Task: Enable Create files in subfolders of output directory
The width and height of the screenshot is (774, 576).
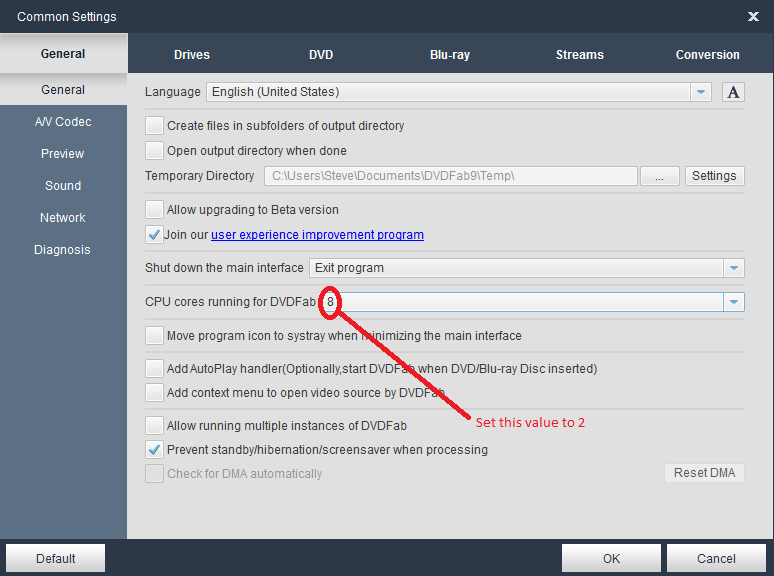Action: click(x=154, y=125)
